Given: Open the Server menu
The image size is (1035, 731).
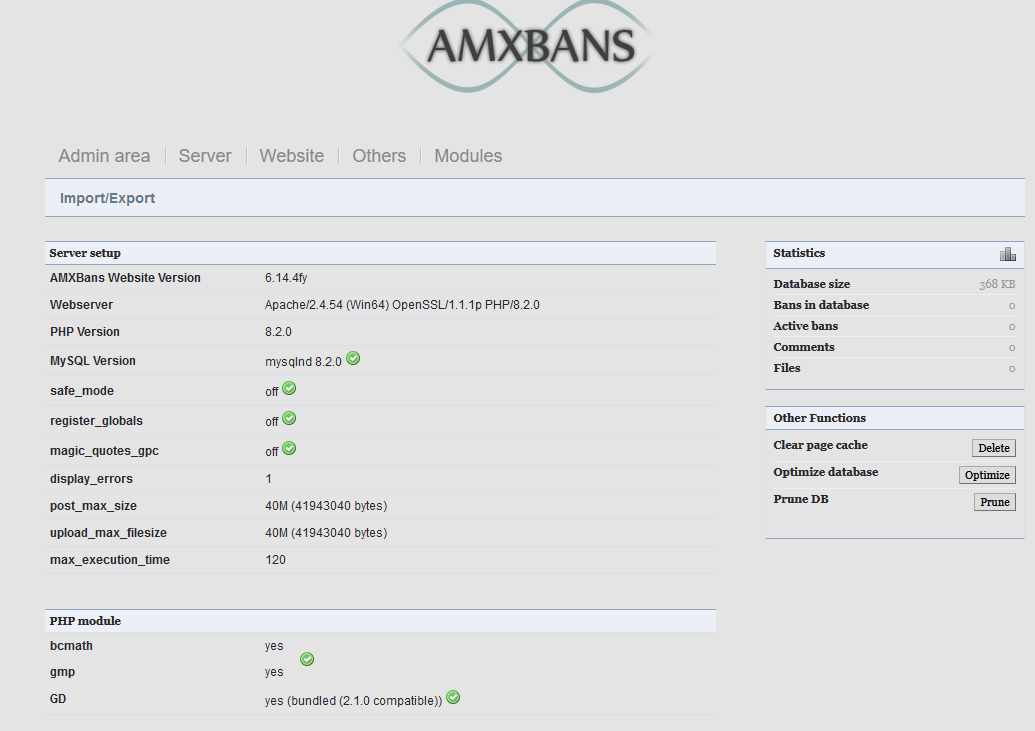Looking at the screenshot, I should point(205,156).
